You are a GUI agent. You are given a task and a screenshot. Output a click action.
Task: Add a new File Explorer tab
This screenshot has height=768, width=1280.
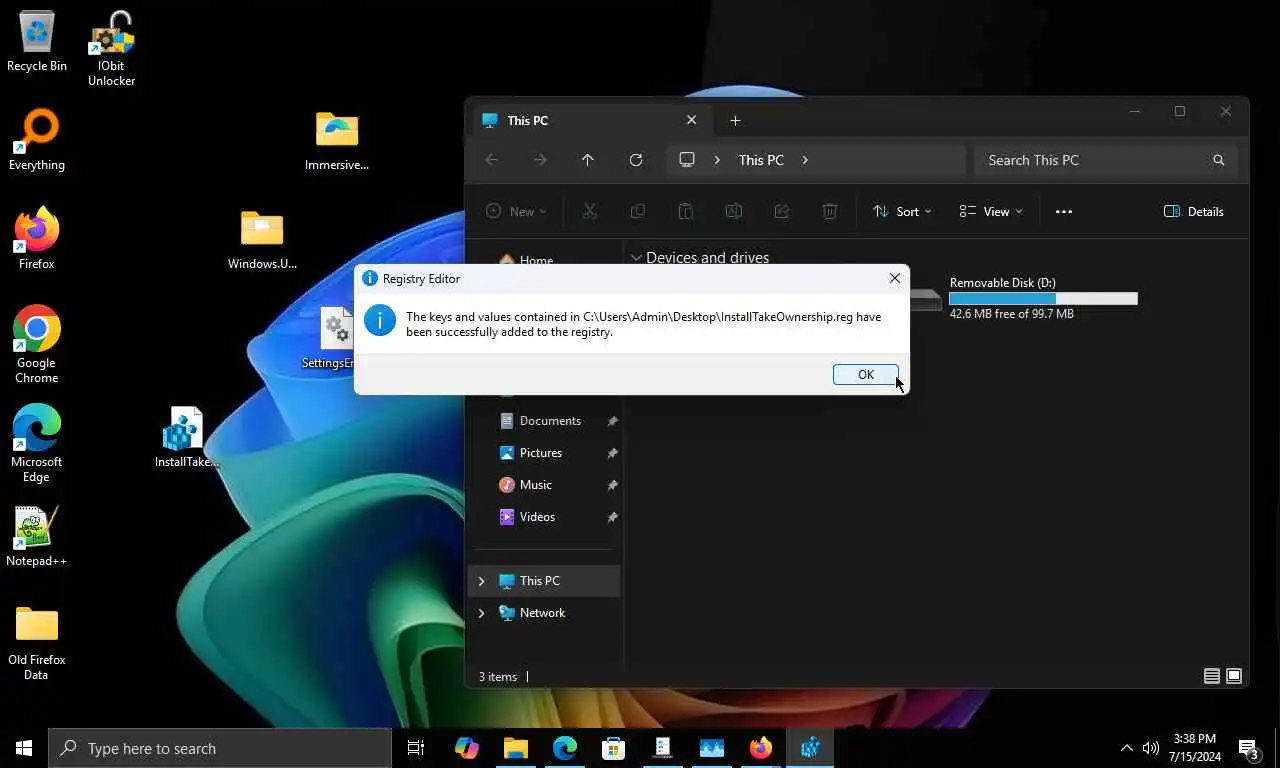pos(735,120)
